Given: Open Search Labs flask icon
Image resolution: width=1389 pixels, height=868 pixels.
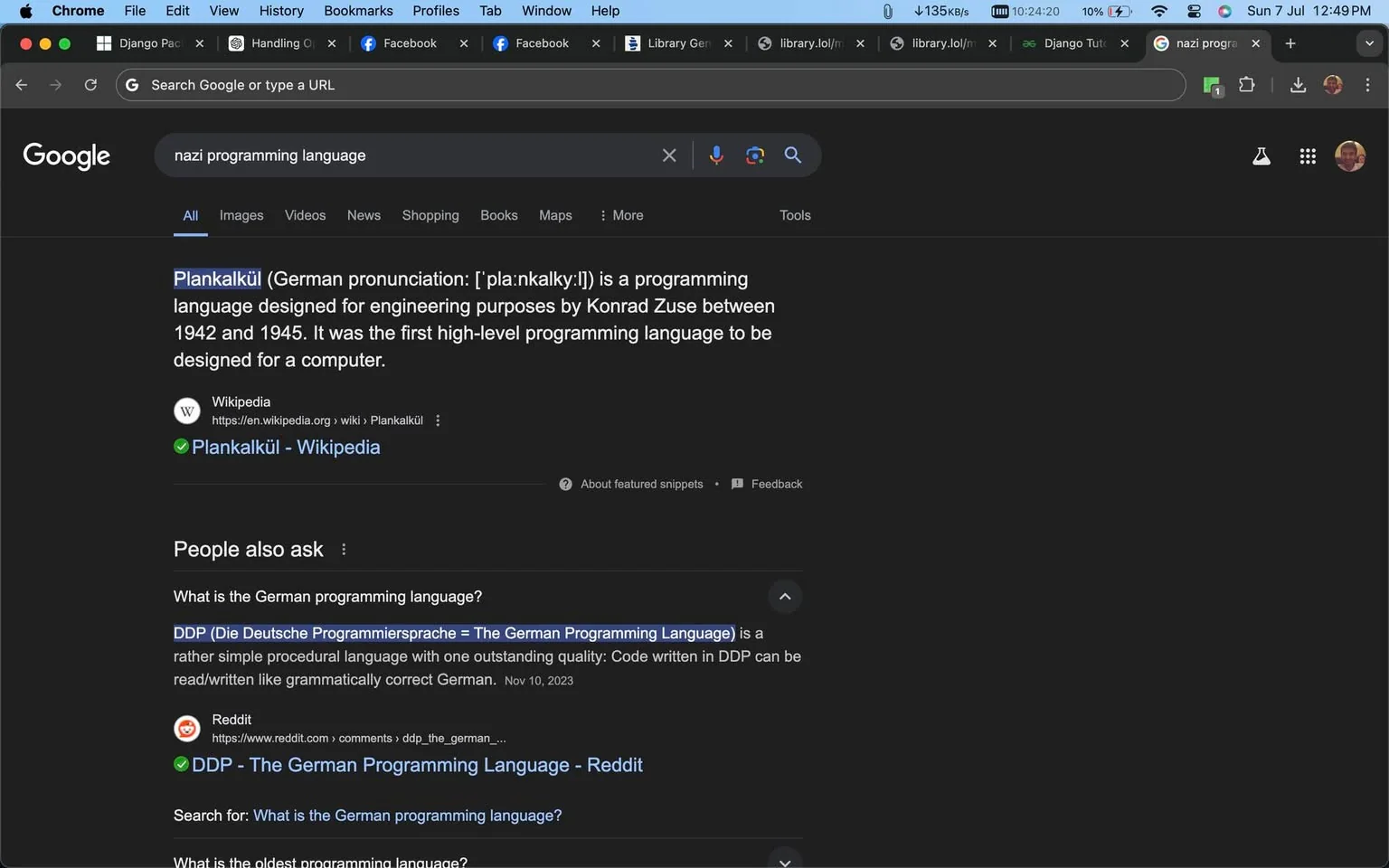Looking at the screenshot, I should 1261,156.
